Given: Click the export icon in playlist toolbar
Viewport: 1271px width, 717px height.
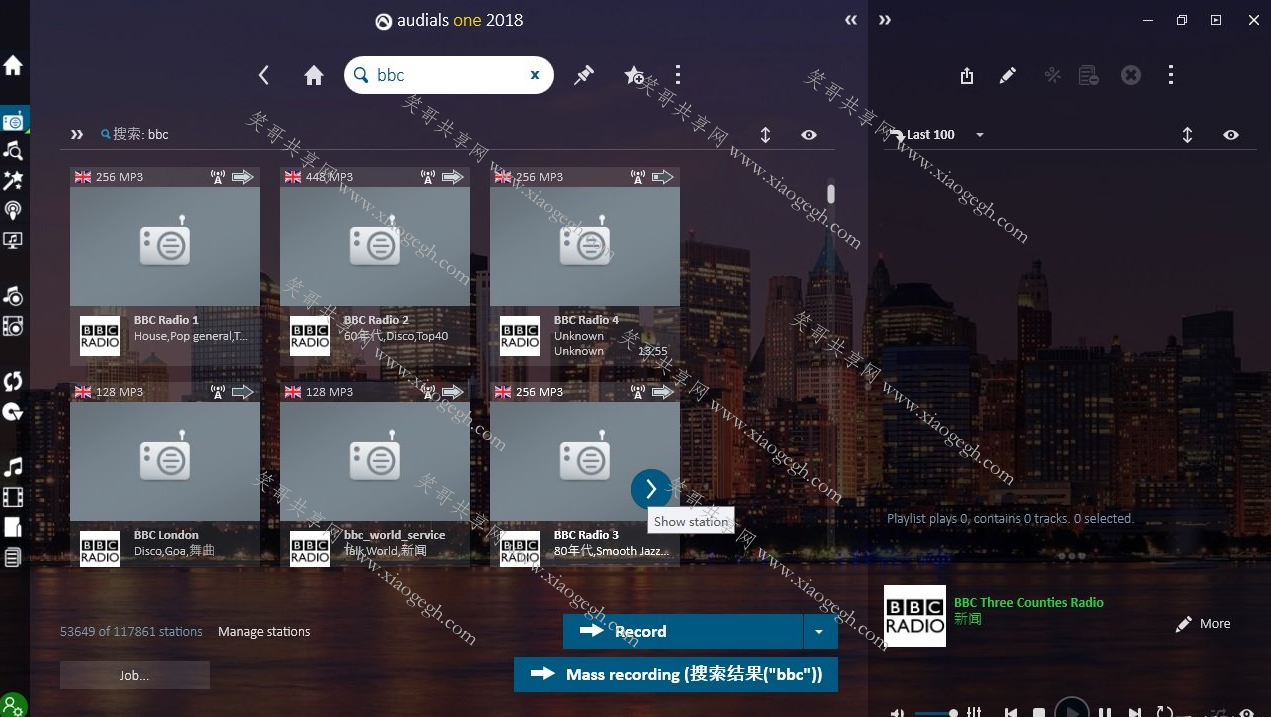Looking at the screenshot, I should click(x=967, y=75).
